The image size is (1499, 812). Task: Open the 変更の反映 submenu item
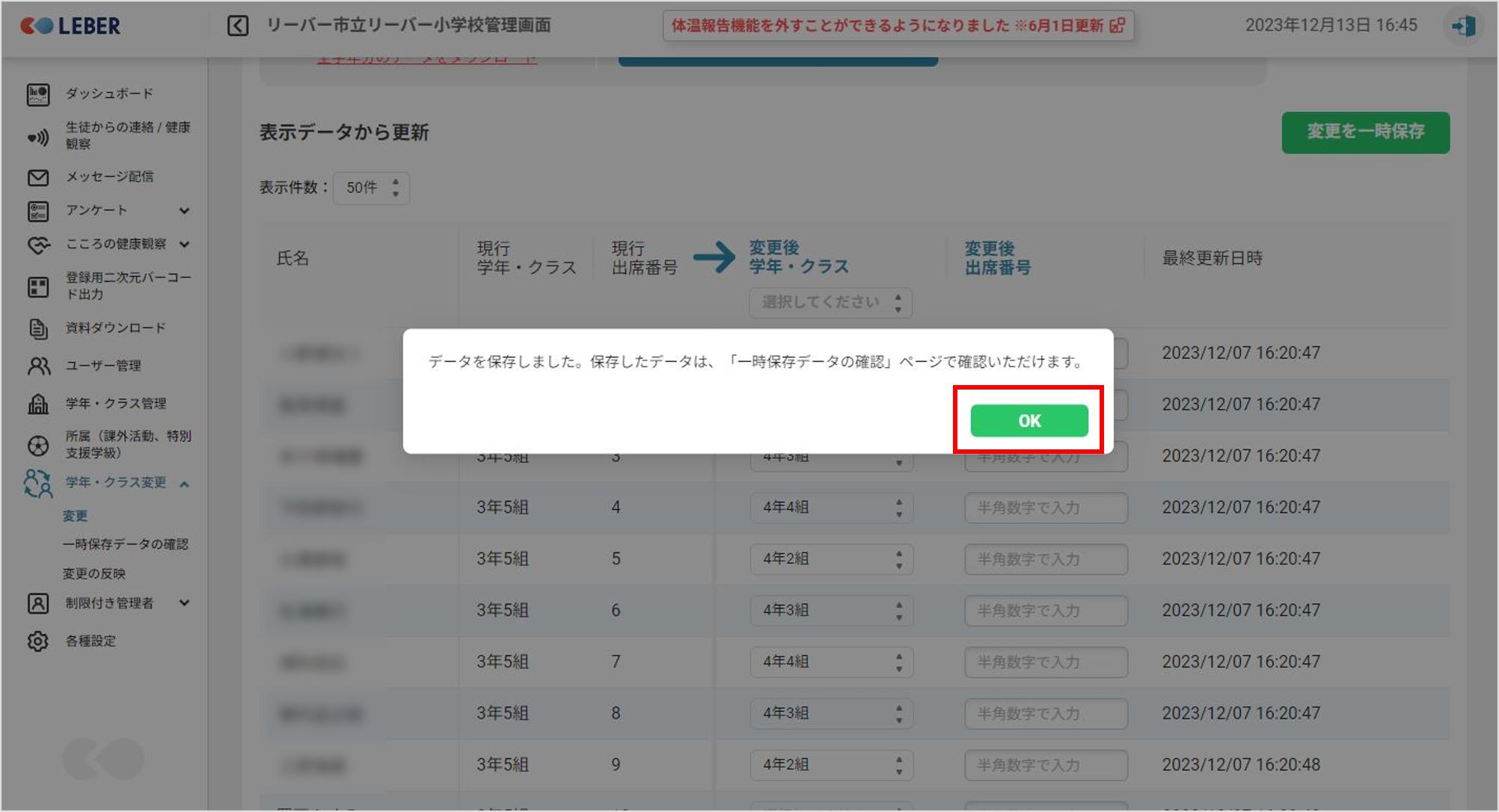tap(94, 573)
